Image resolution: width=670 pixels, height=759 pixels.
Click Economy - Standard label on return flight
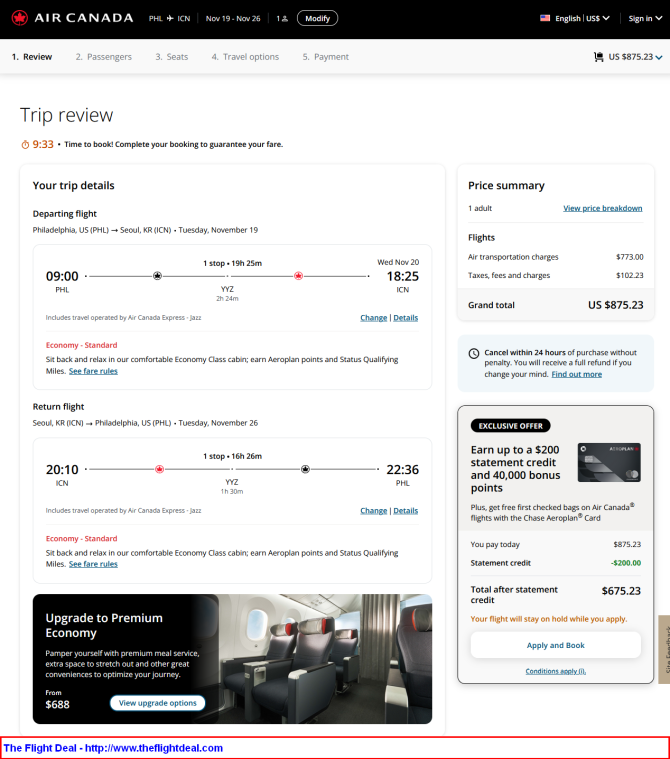pos(81,538)
